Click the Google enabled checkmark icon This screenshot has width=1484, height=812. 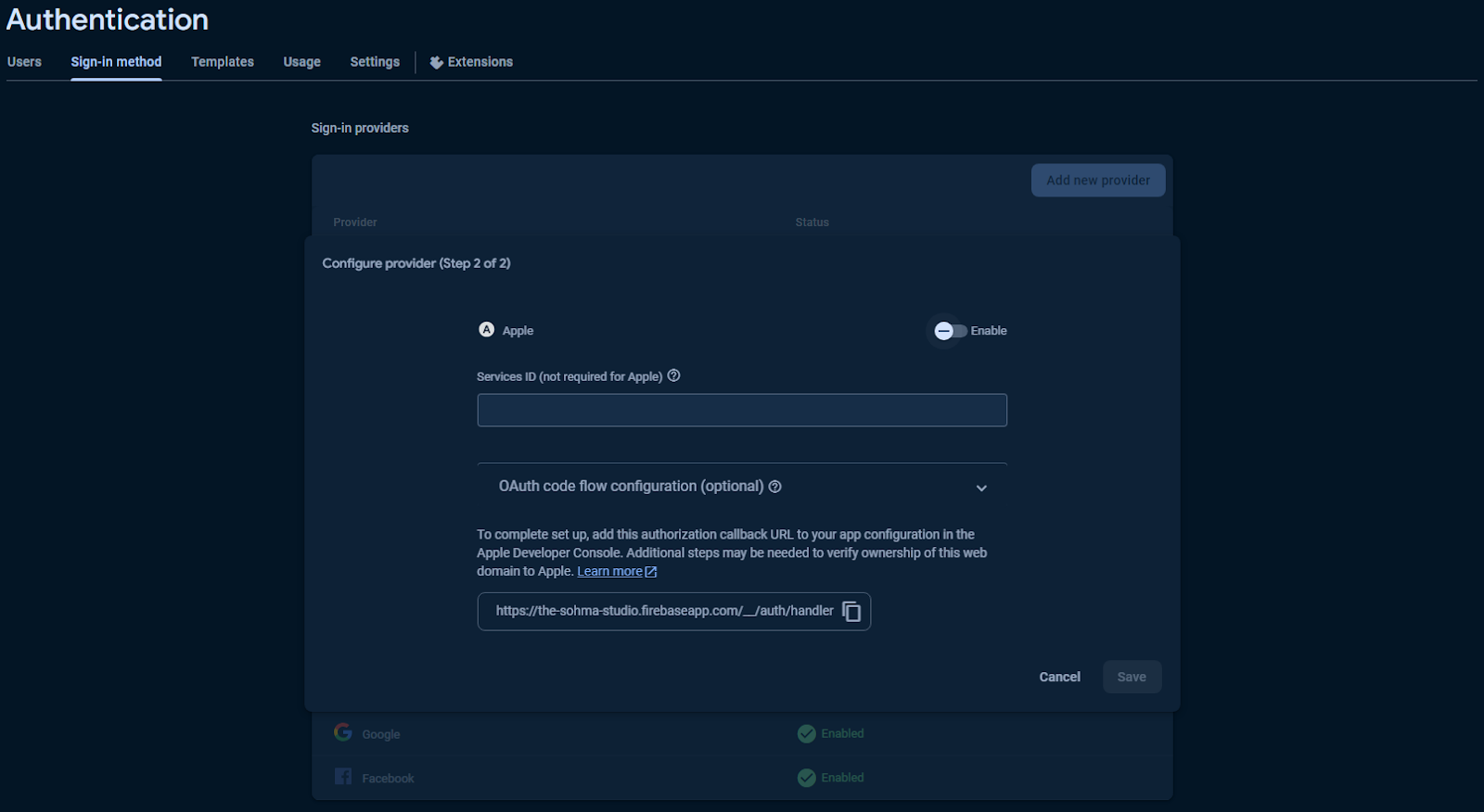807,734
